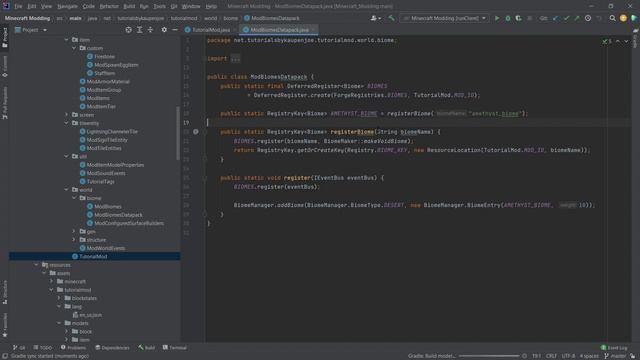Open the Navigate menu
640x360 pixels.
(x=67, y=7)
